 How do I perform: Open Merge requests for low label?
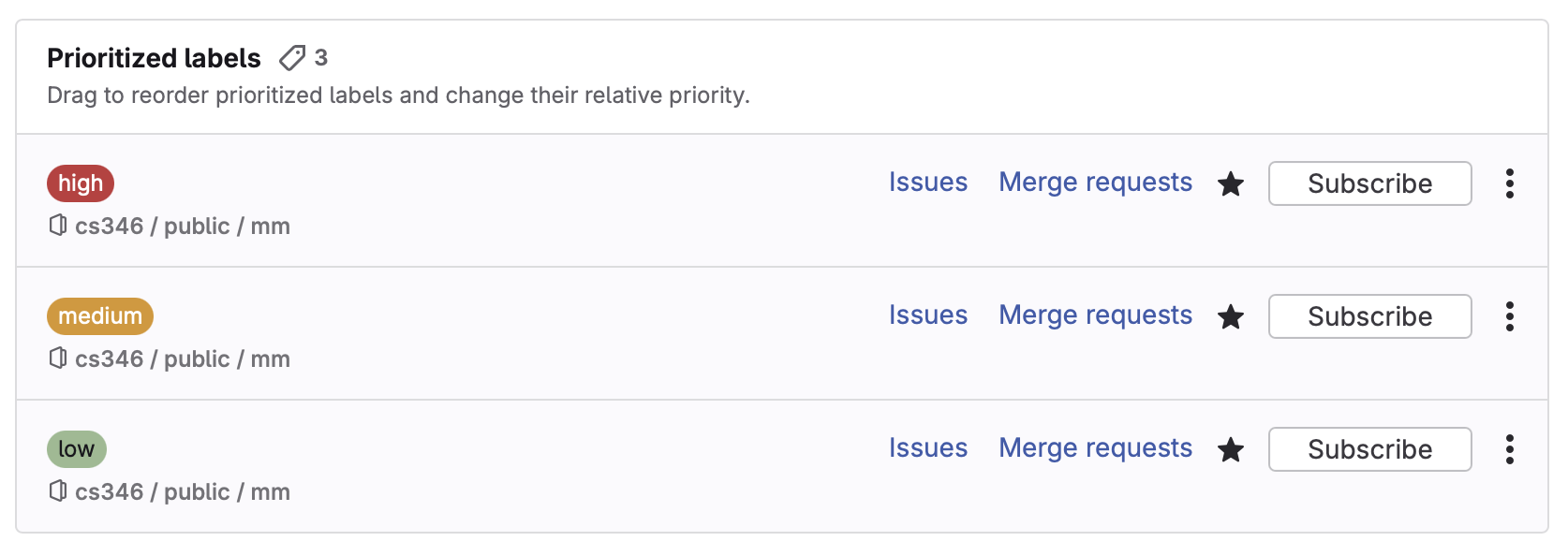[1095, 447]
